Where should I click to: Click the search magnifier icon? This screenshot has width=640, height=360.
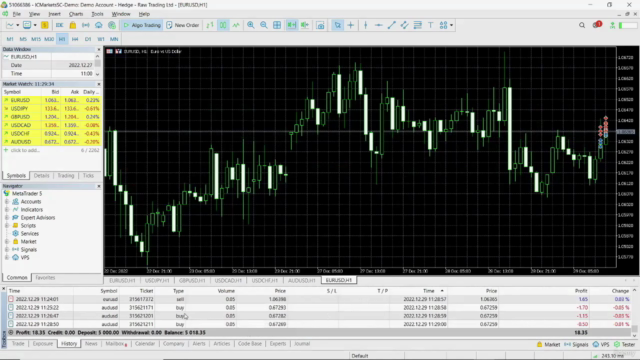(x=582, y=25)
